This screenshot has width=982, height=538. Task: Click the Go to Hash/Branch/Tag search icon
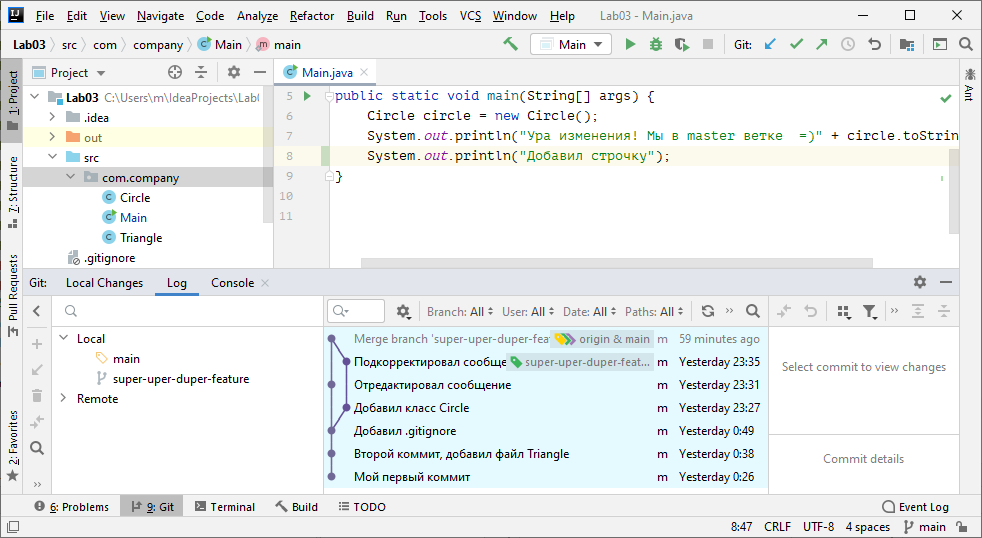tap(753, 311)
